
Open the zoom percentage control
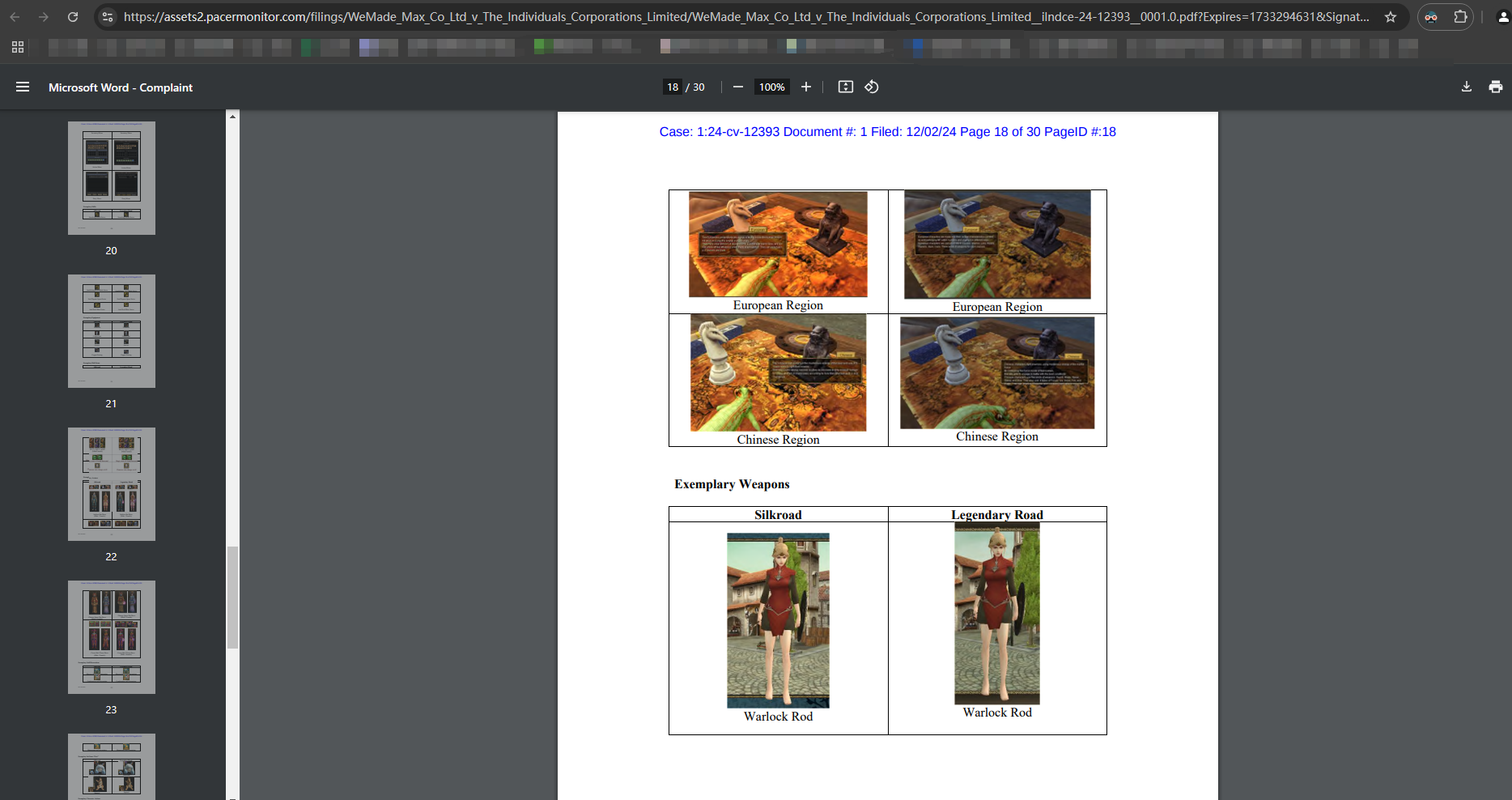[x=771, y=87]
